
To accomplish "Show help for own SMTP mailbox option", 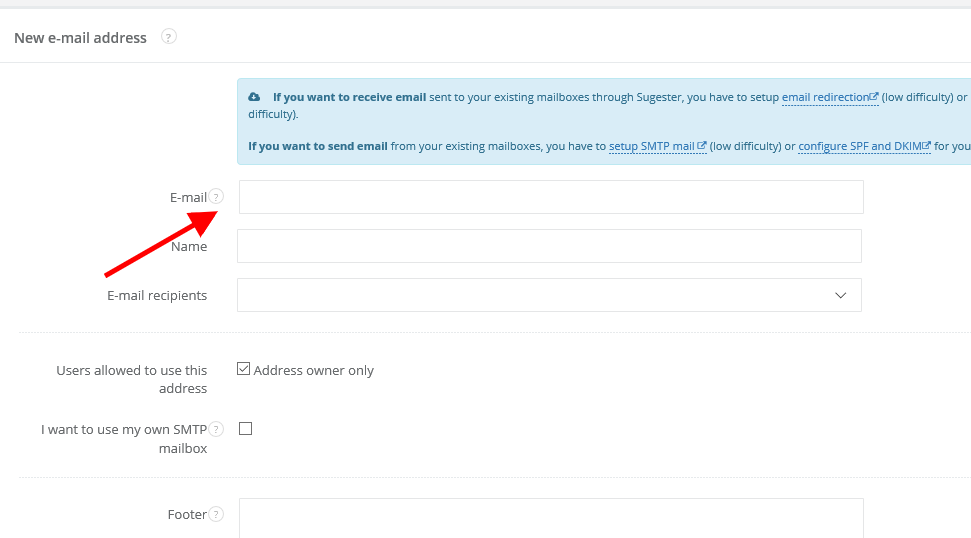I will 216,429.
